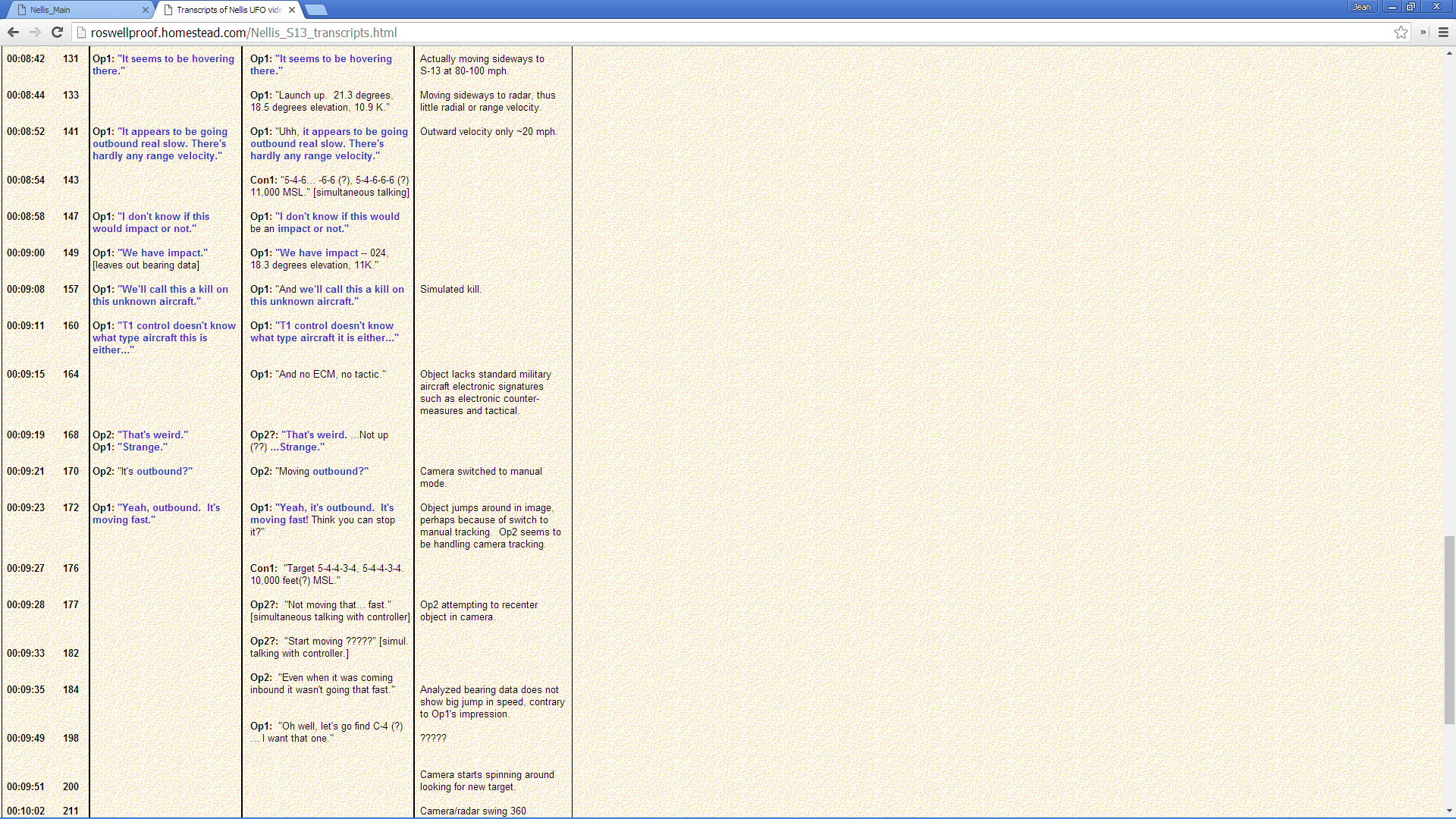1456x819 pixels.
Task: Close the Transcripts of Nellis UFO tab
Action: tap(292, 10)
